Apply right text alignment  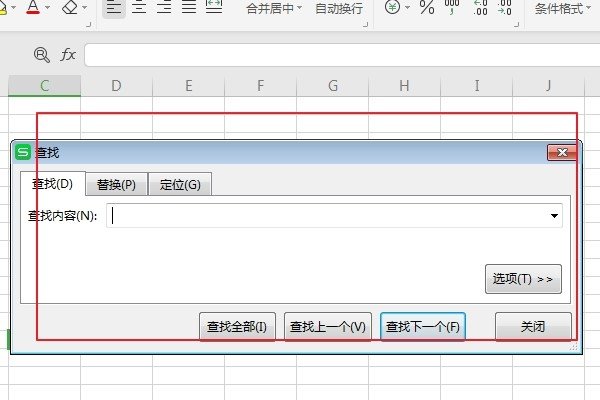tap(164, 7)
